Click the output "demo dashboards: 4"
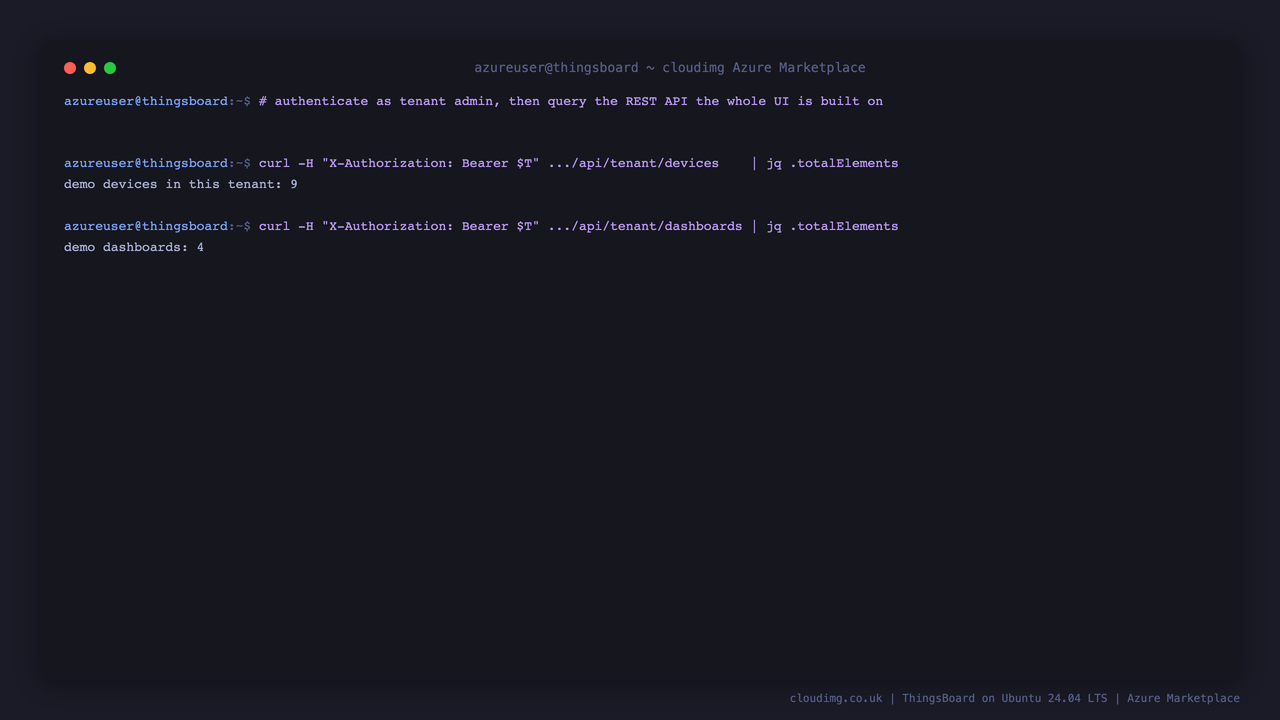The height and width of the screenshot is (720, 1280). coord(134,247)
